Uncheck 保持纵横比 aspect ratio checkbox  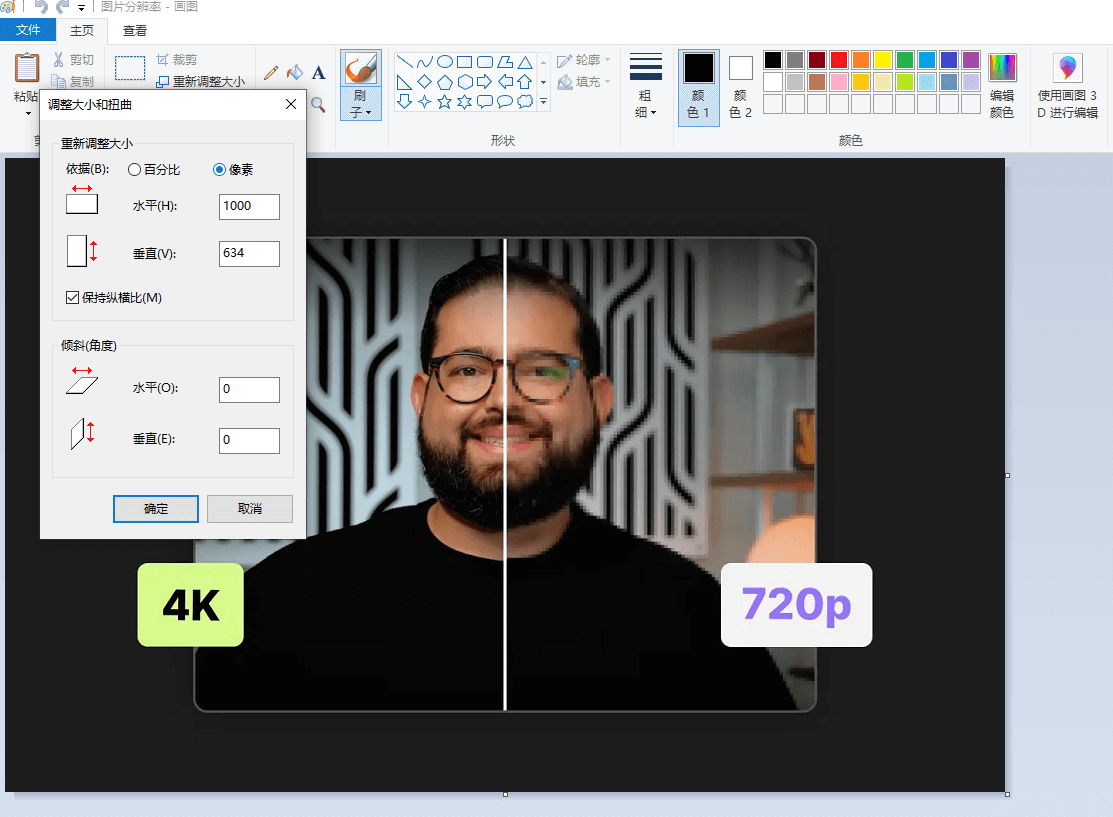pos(72,297)
